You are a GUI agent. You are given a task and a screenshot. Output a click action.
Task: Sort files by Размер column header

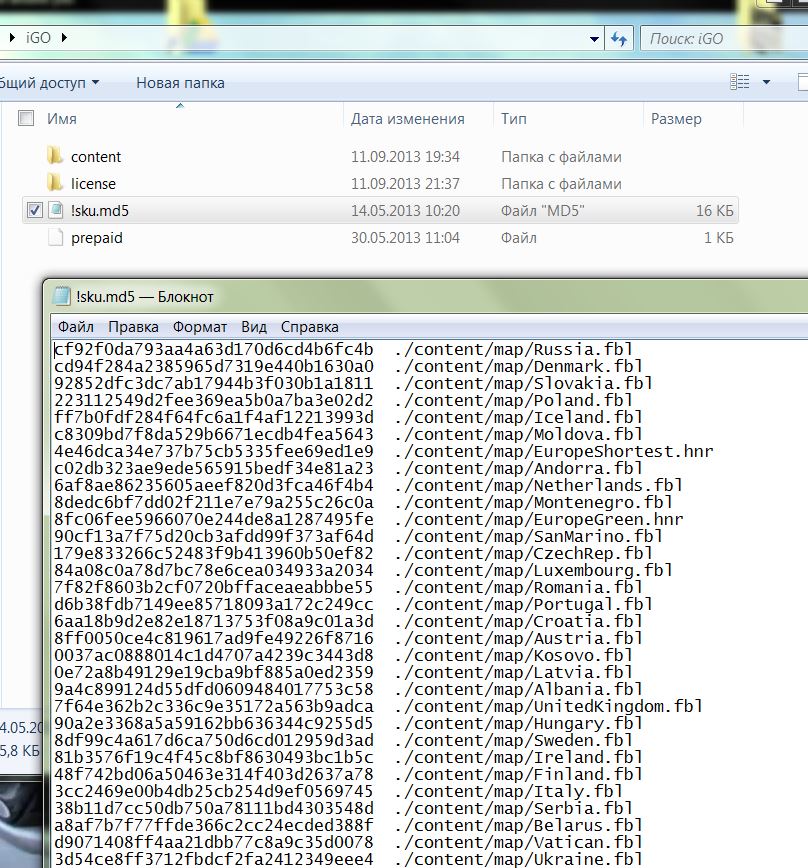(676, 118)
